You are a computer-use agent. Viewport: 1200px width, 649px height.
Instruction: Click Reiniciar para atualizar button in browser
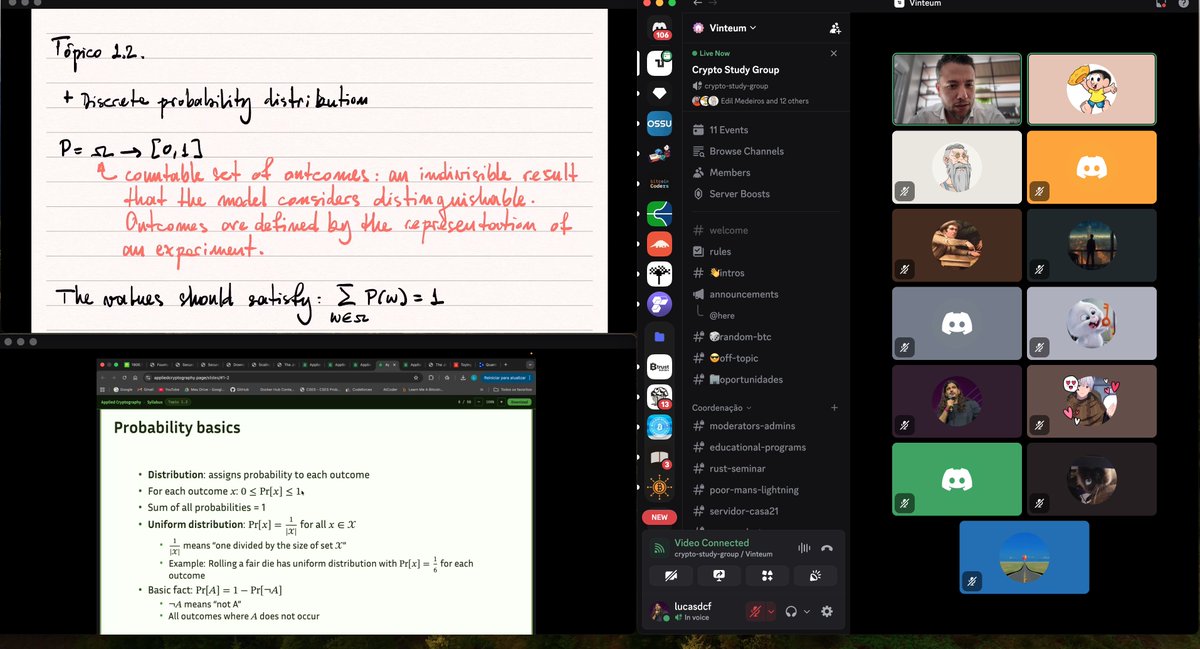[x=505, y=378]
